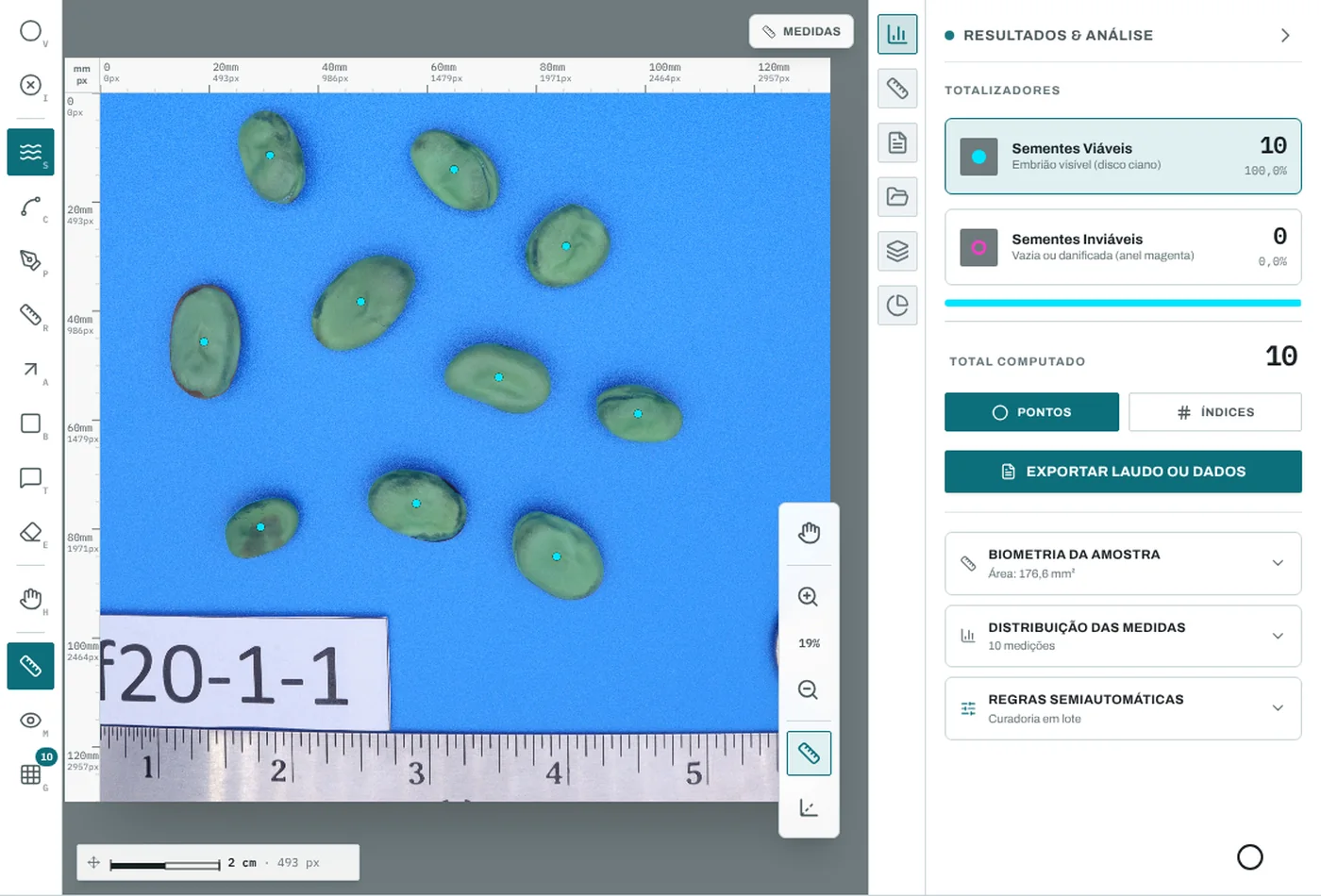Open the document report side panel
Image resolution: width=1321 pixels, height=896 pixels.
(897, 142)
